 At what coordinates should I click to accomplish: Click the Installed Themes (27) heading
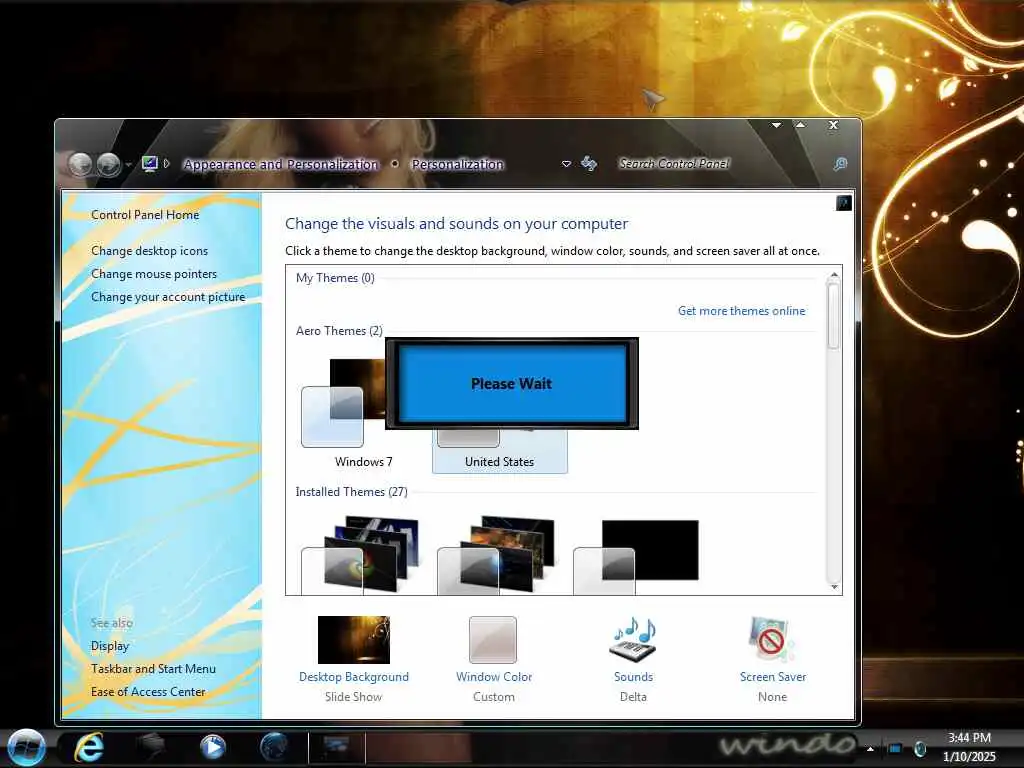[x=351, y=492]
